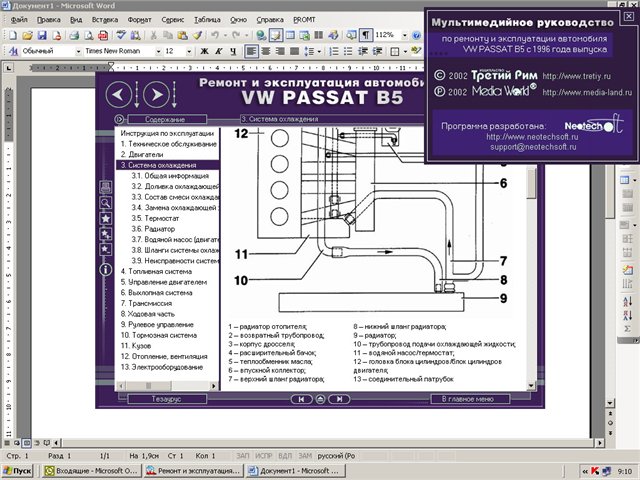Open the Таблица menu

click(207, 20)
